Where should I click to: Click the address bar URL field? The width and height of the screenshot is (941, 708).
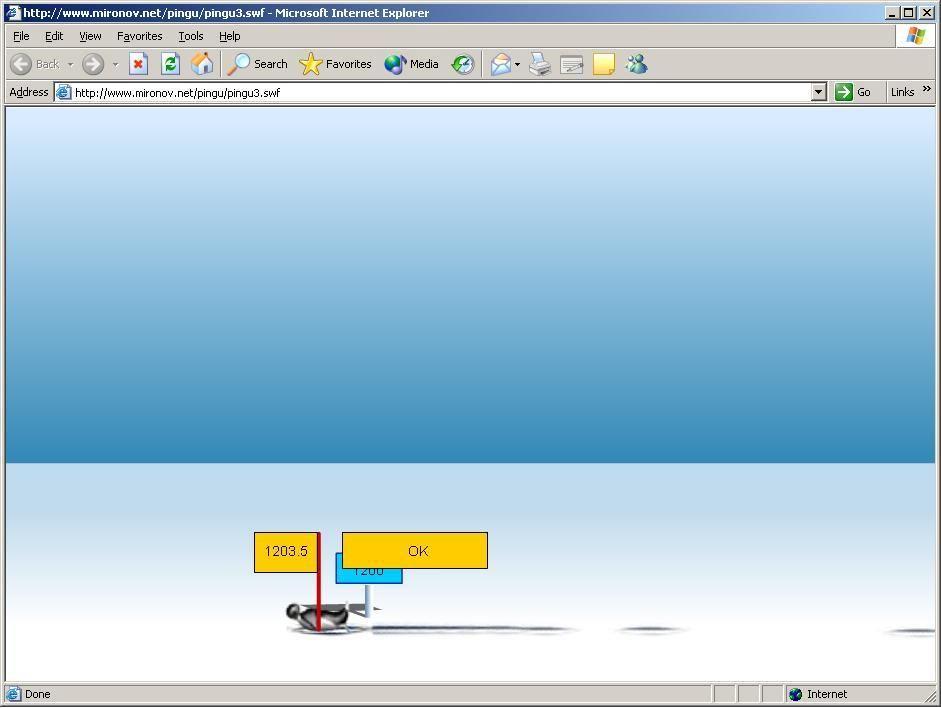pos(440,92)
